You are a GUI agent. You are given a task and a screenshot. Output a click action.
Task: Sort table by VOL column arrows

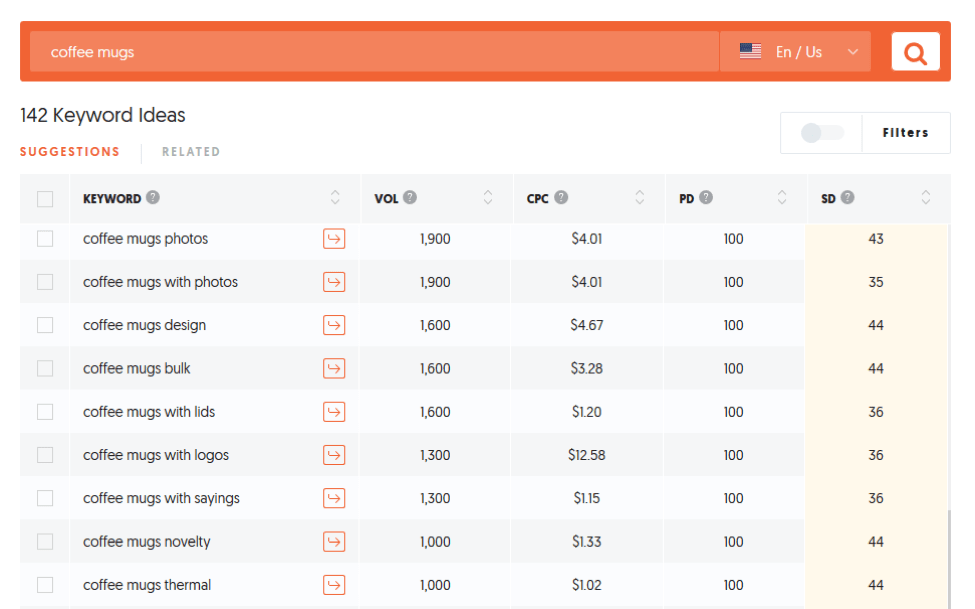[488, 198]
